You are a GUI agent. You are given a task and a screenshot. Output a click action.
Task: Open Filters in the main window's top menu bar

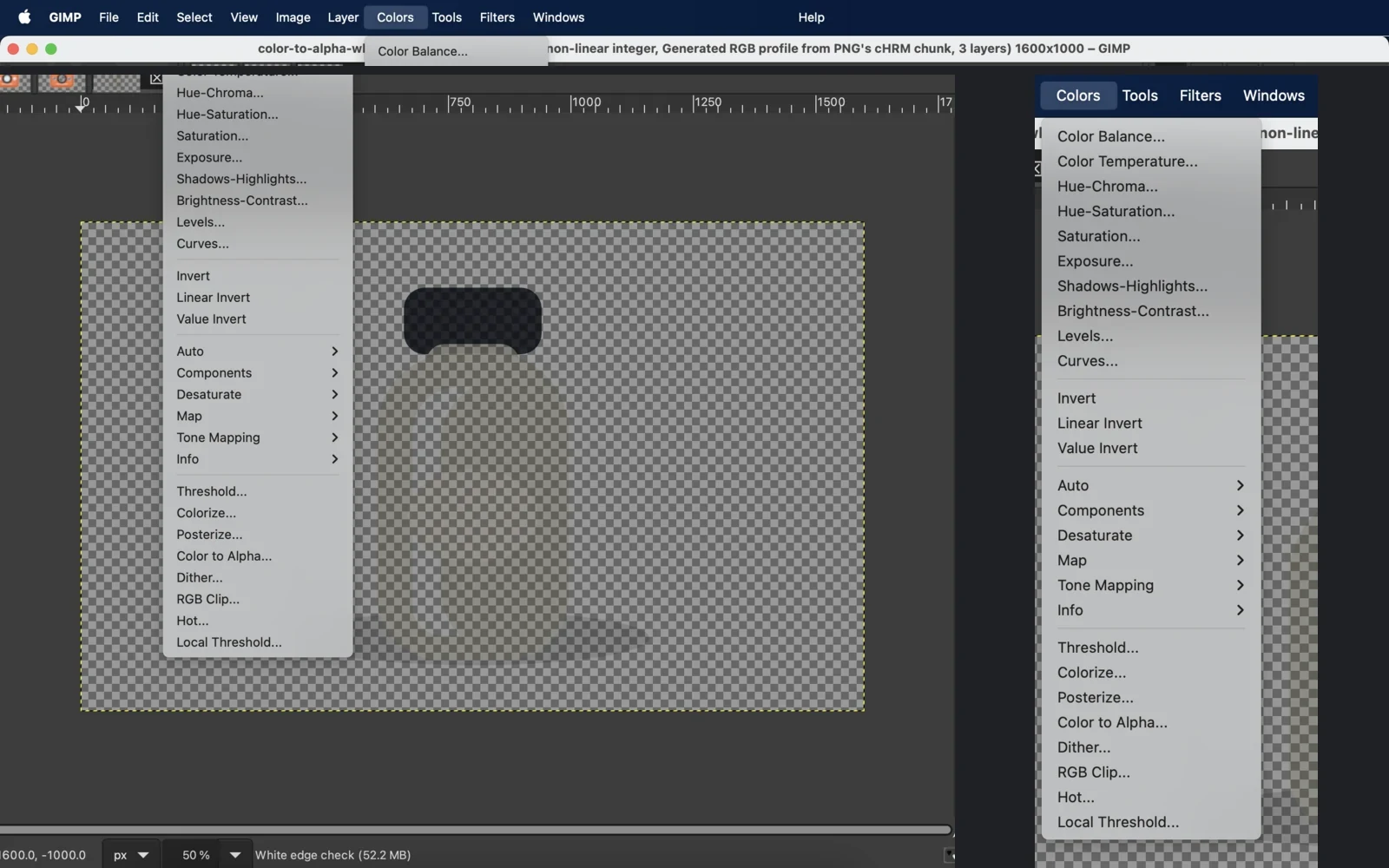coord(497,17)
